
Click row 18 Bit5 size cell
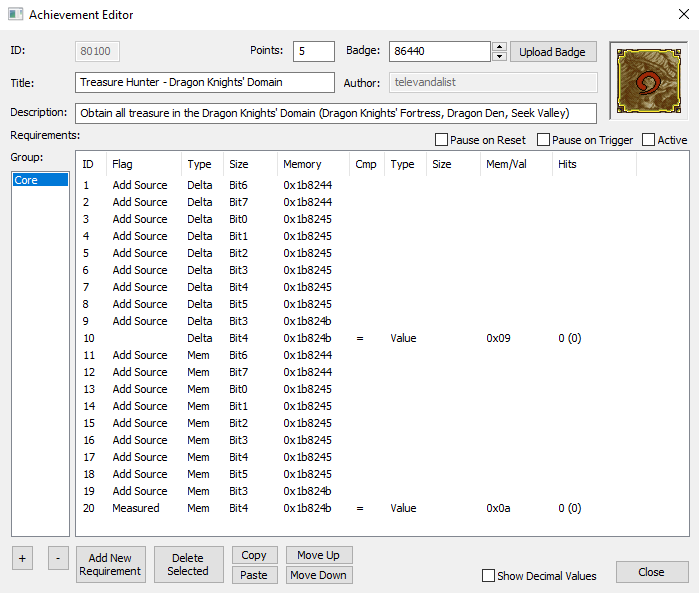pos(238,474)
